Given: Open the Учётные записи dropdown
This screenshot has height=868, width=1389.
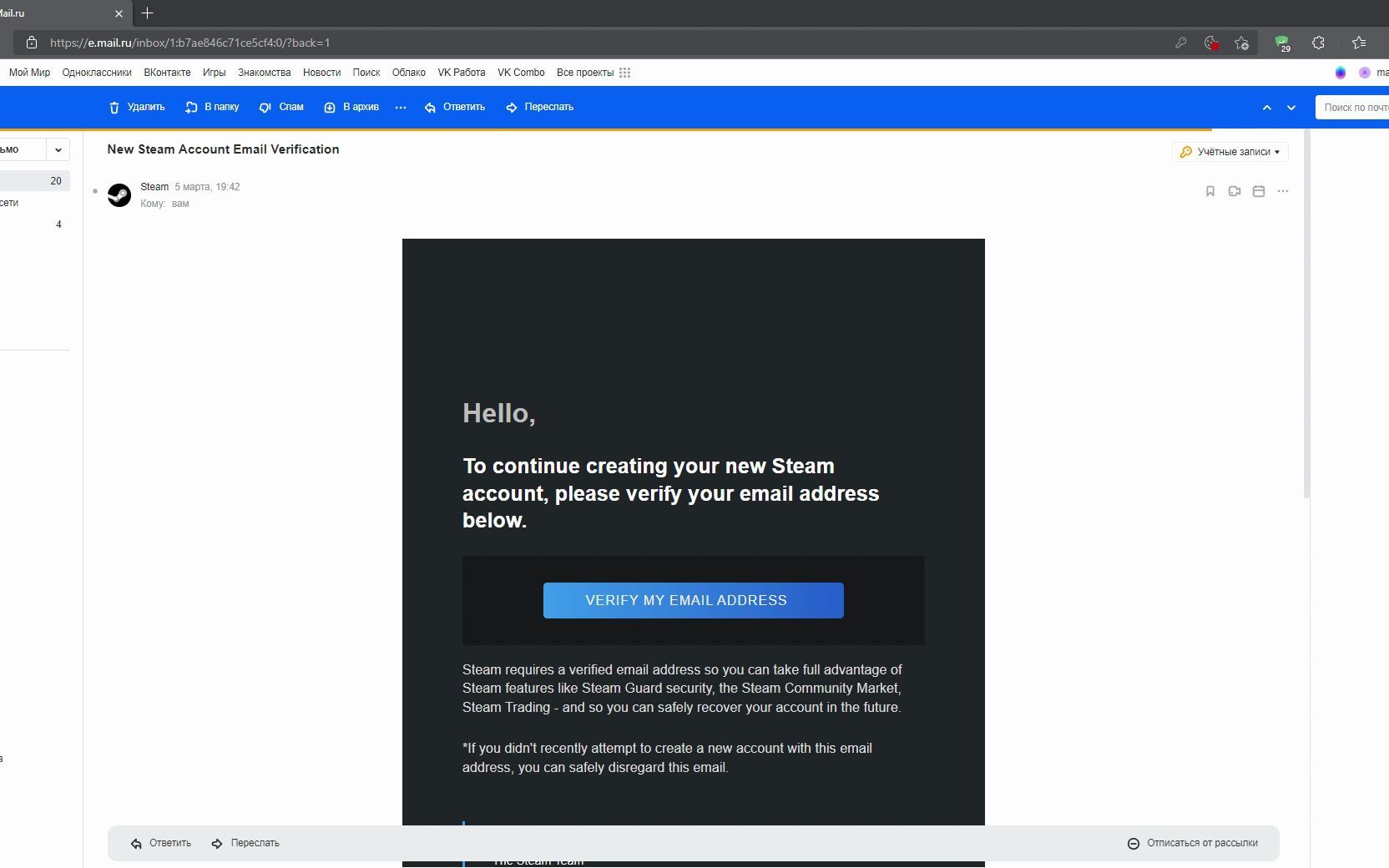Looking at the screenshot, I should click(x=1230, y=152).
